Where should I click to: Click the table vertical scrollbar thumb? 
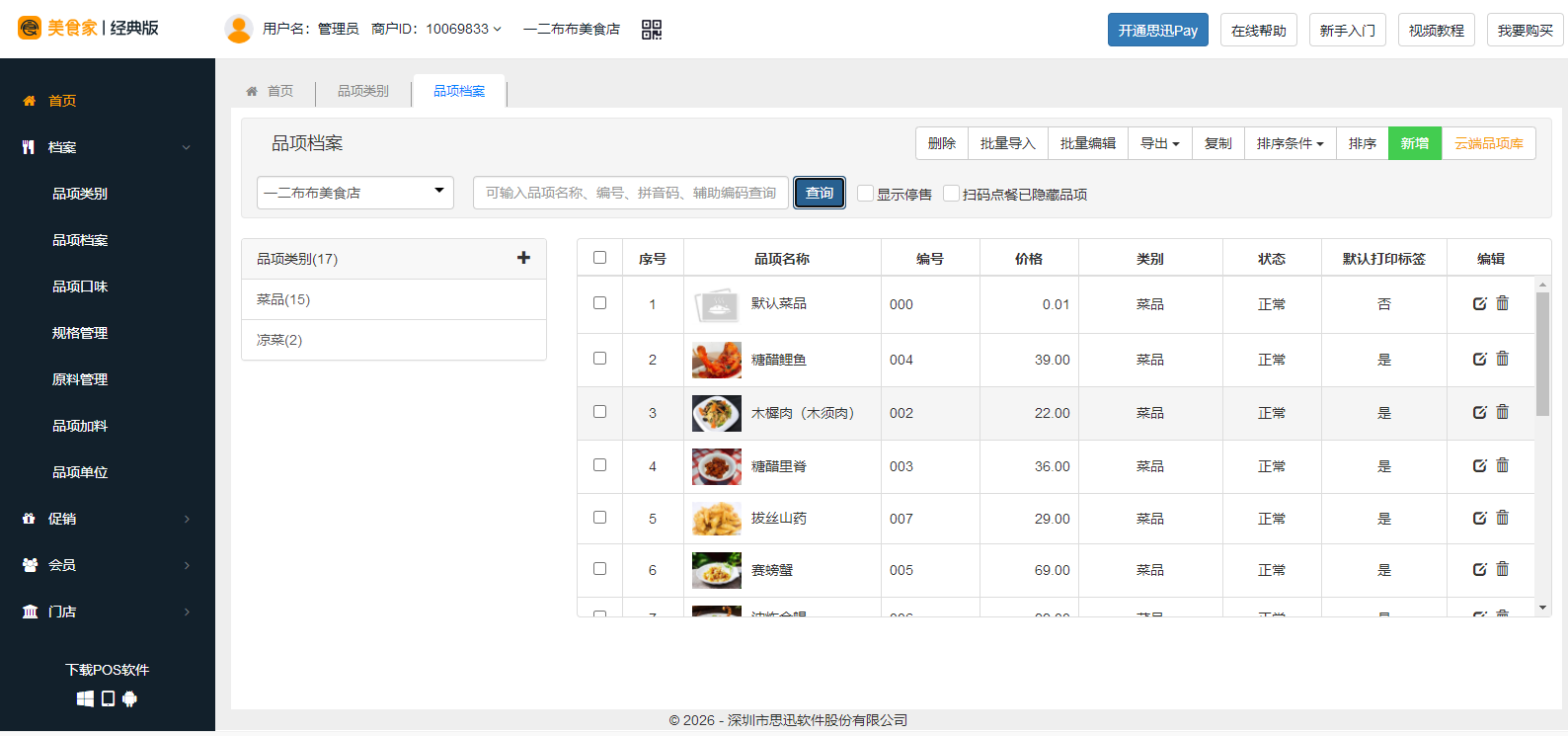1542,354
